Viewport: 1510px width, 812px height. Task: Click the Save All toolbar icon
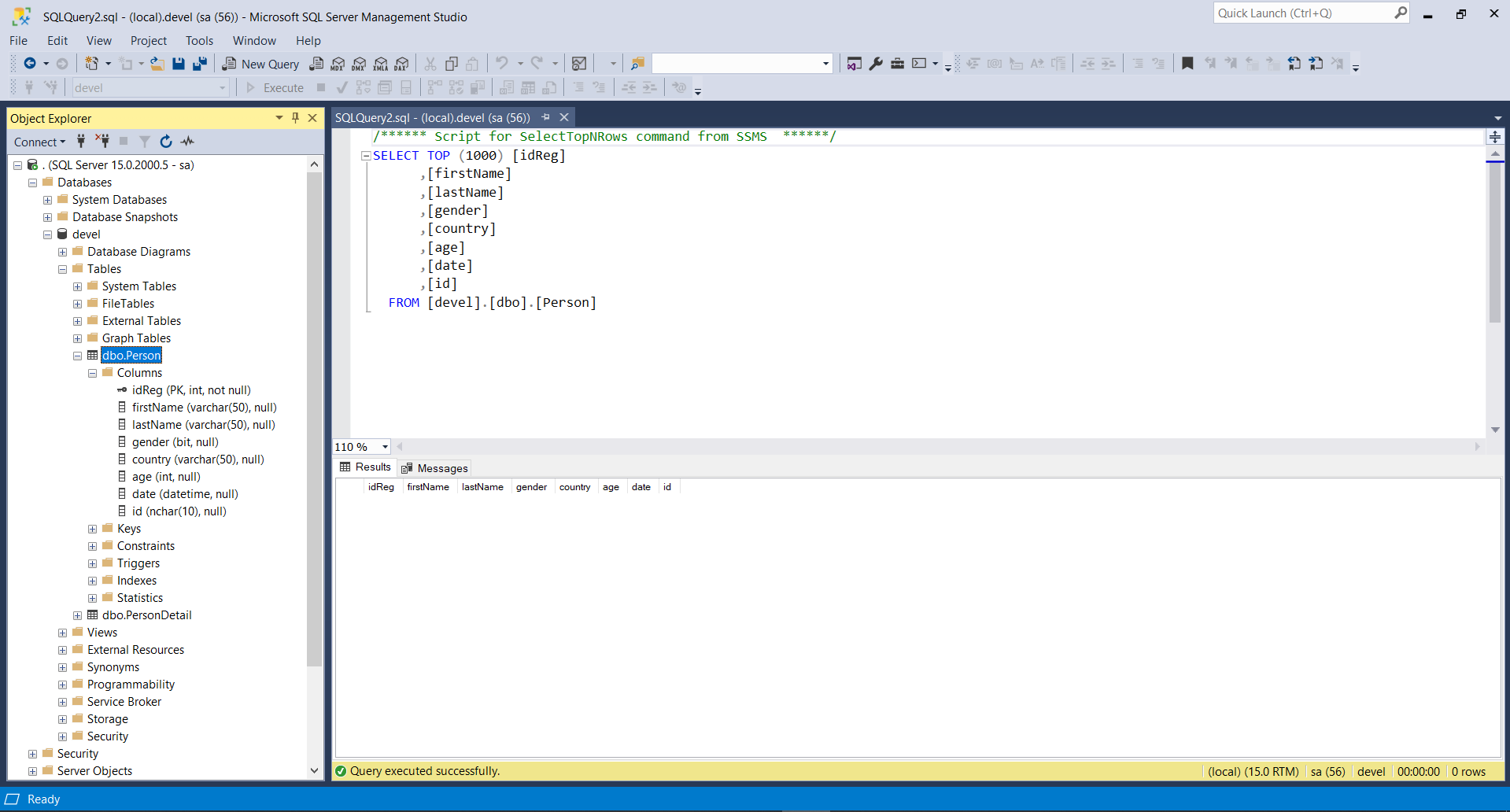200,64
